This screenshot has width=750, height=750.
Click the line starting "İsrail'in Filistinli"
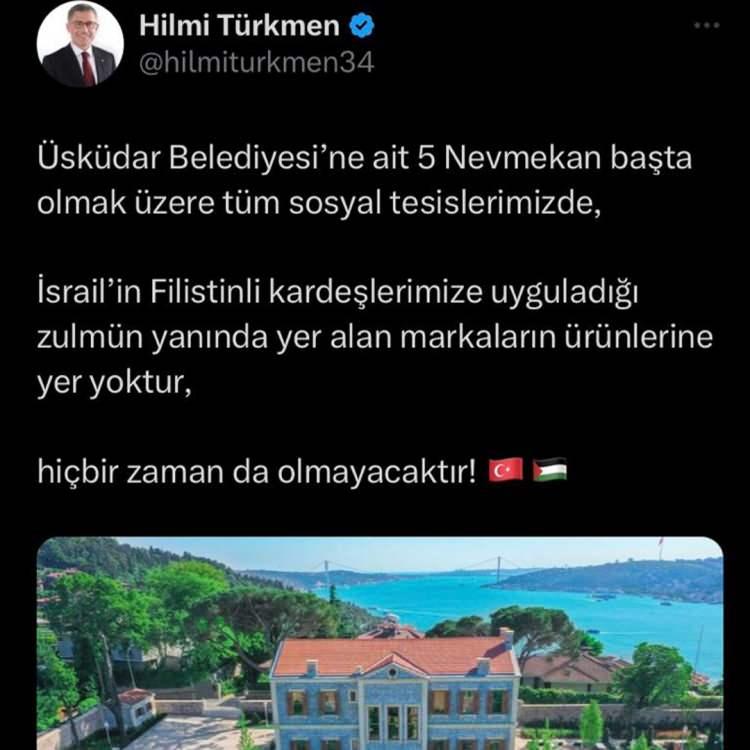click(x=338, y=292)
